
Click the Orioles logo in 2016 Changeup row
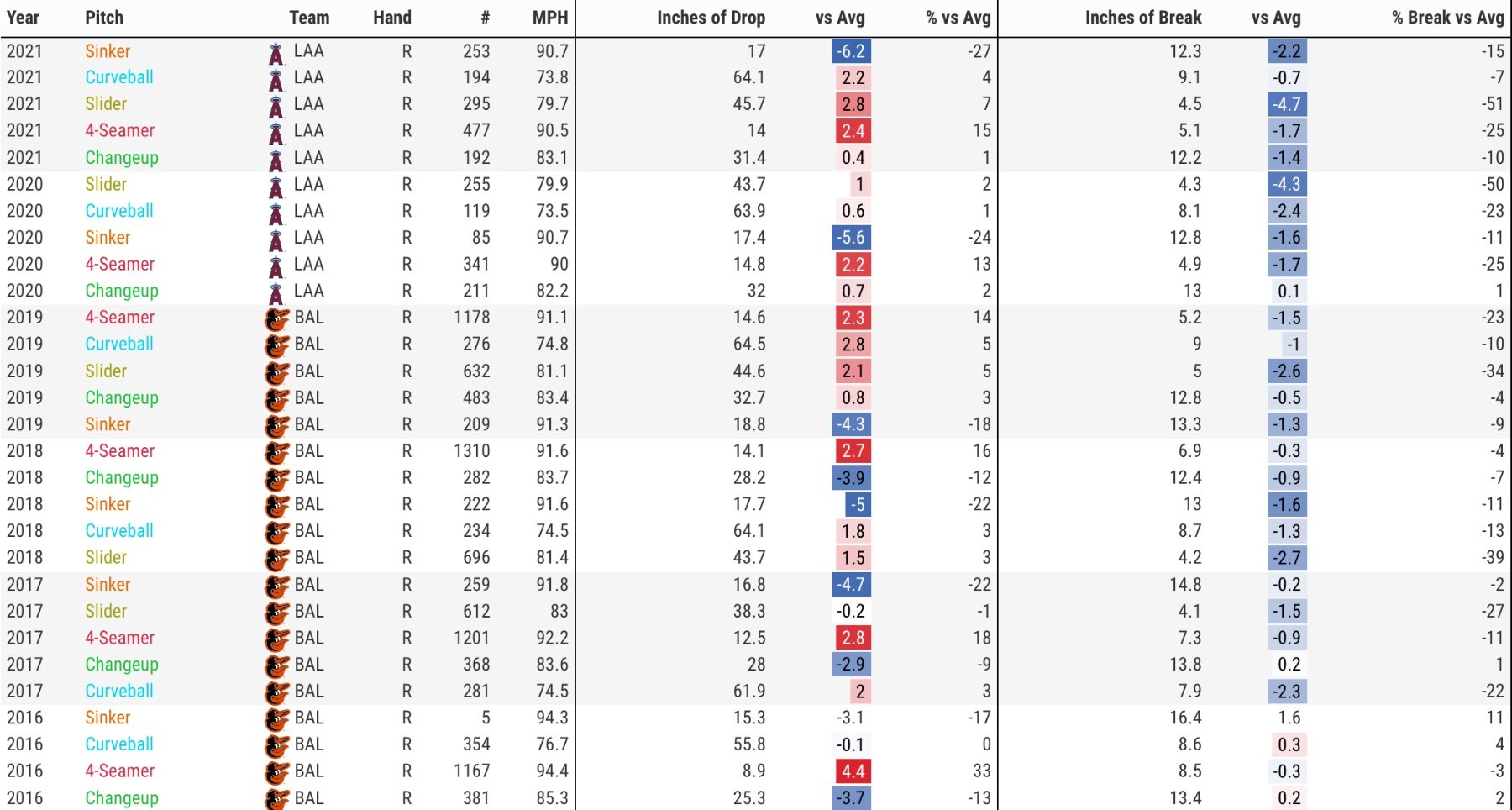(x=276, y=799)
